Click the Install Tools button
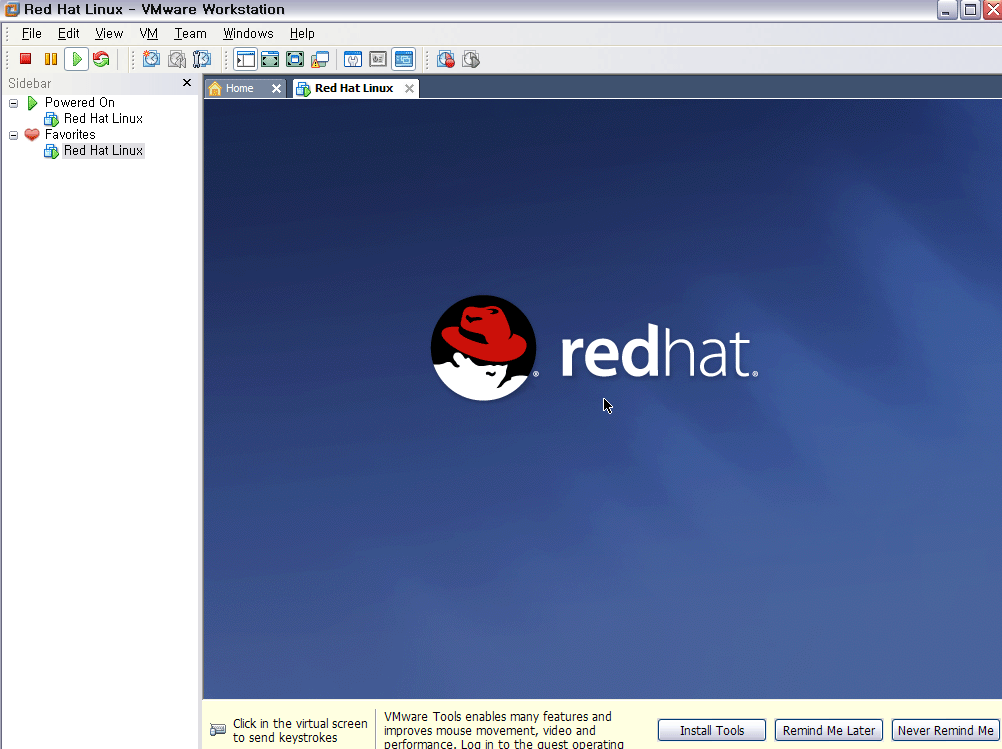Viewport: 1002px width, 749px height. point(712,730)
